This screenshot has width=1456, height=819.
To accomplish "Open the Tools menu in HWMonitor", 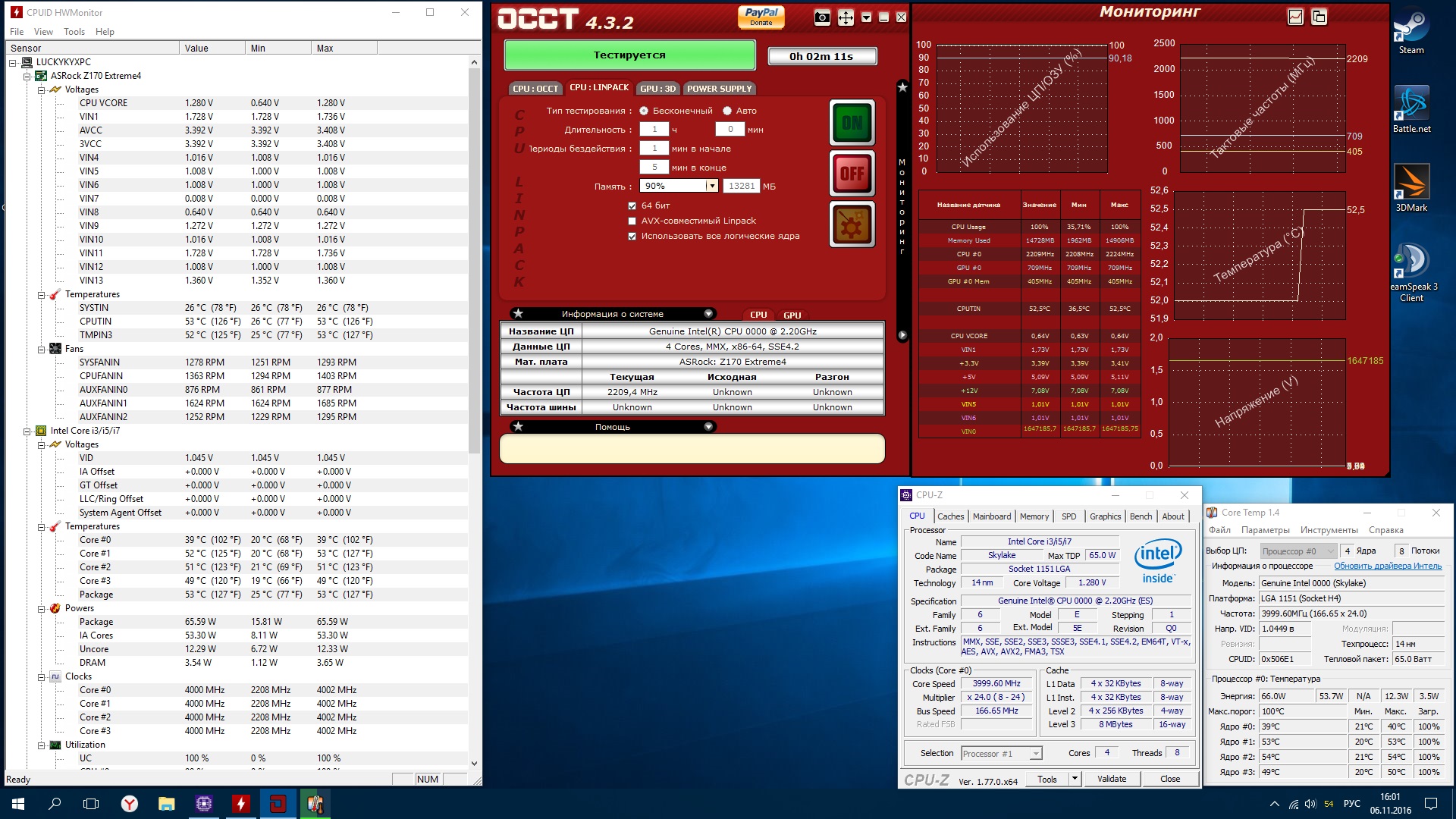I will click(74, 32).
